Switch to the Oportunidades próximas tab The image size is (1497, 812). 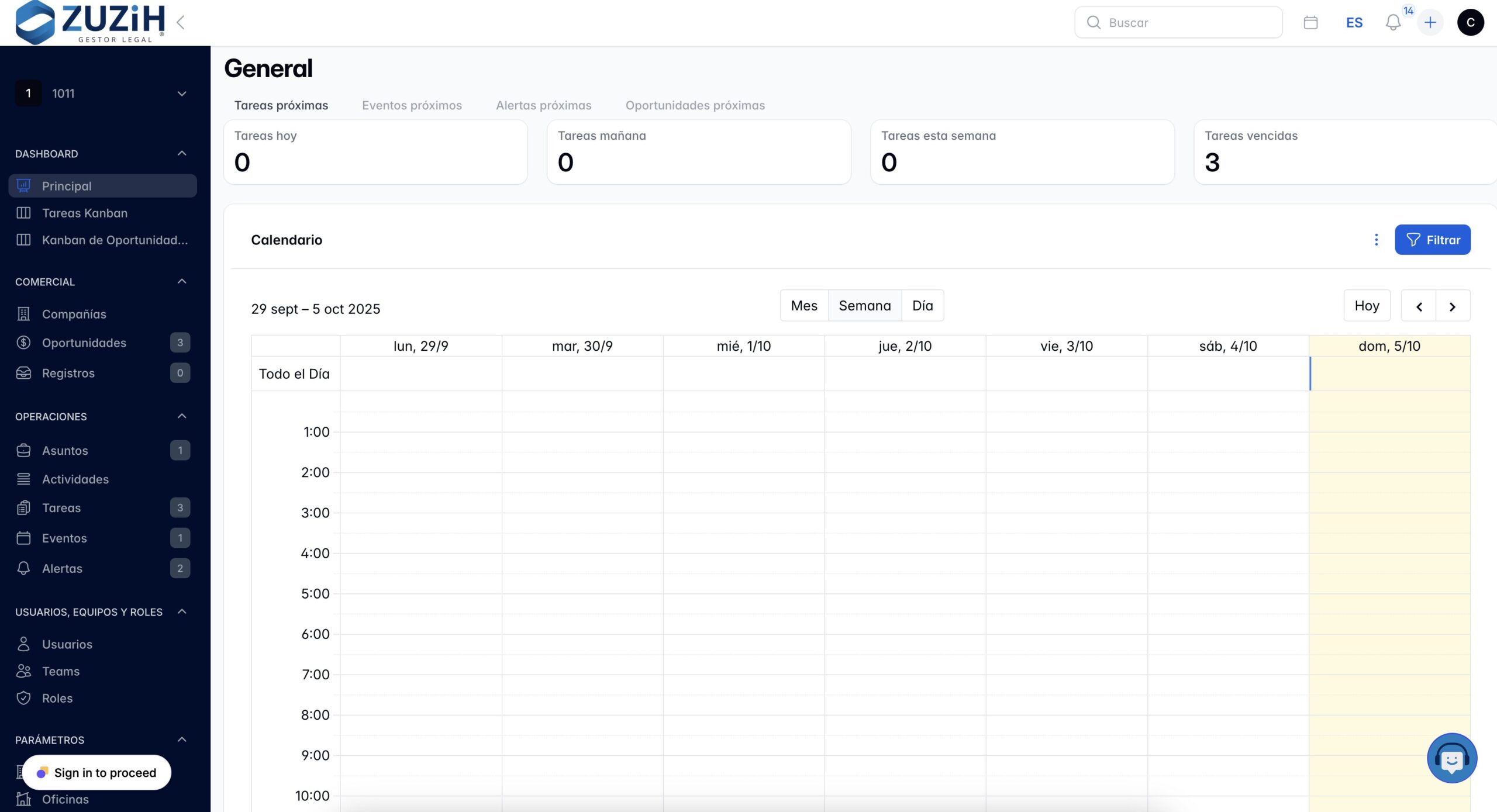[x=695, y=105]
